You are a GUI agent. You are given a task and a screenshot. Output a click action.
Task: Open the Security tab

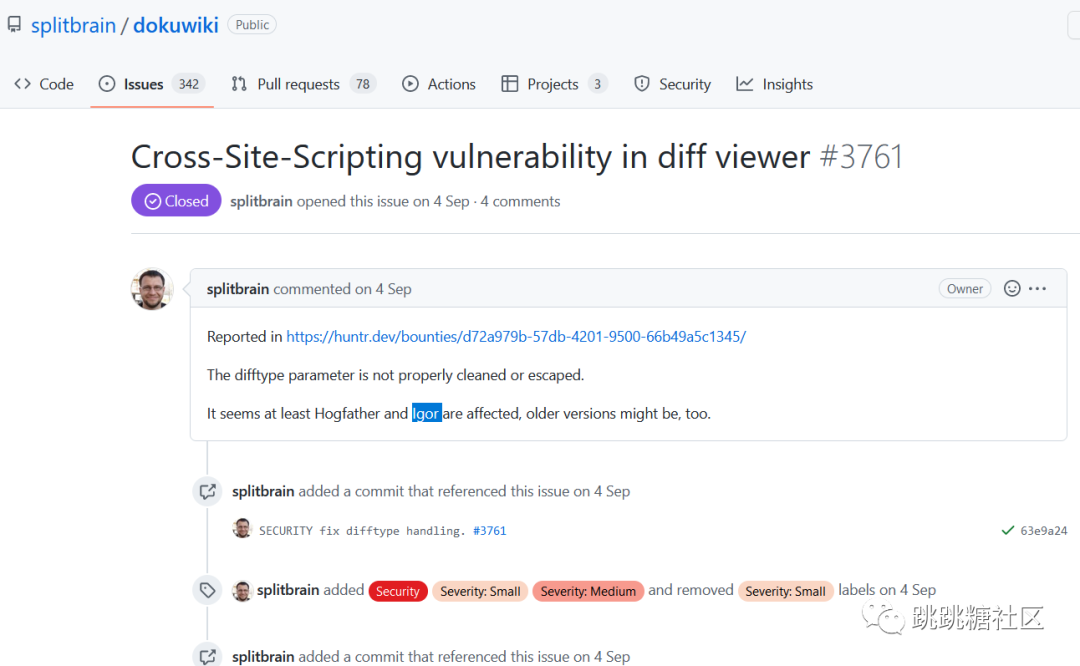672,84
